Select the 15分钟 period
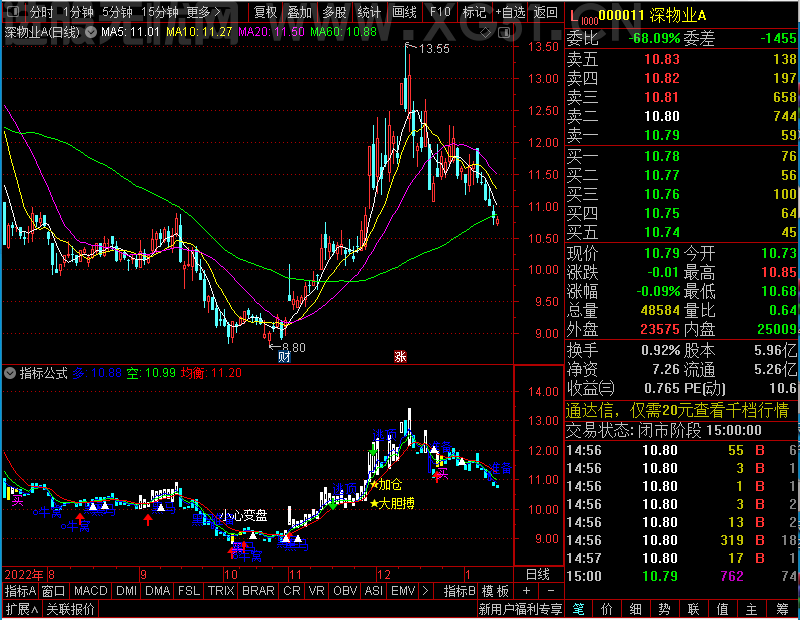This screenshot has width=800, height=620. coord(160,11)
